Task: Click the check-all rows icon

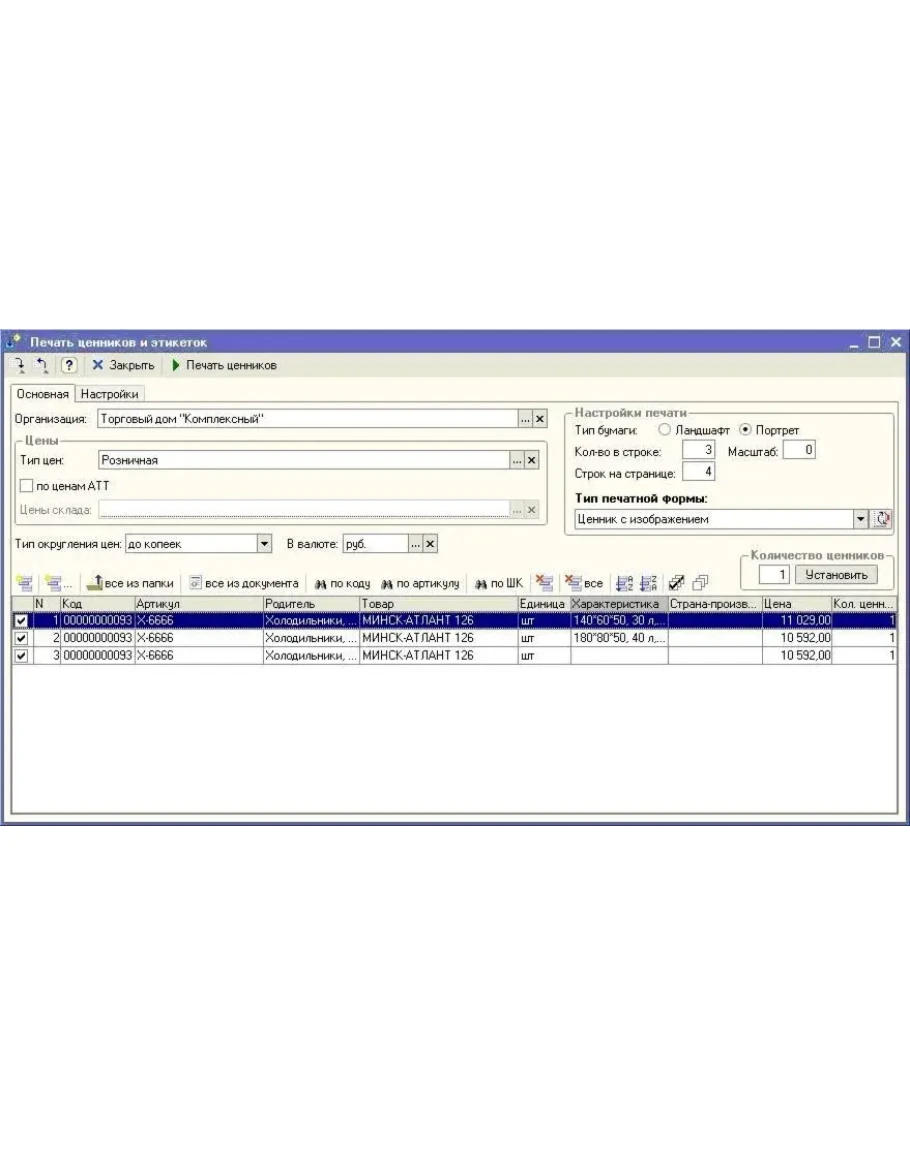Action: 675,583
